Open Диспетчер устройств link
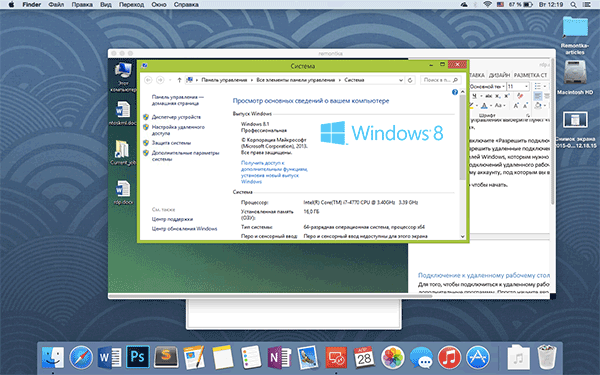Screen dimensions: 600x375 [x=176, y=117]
